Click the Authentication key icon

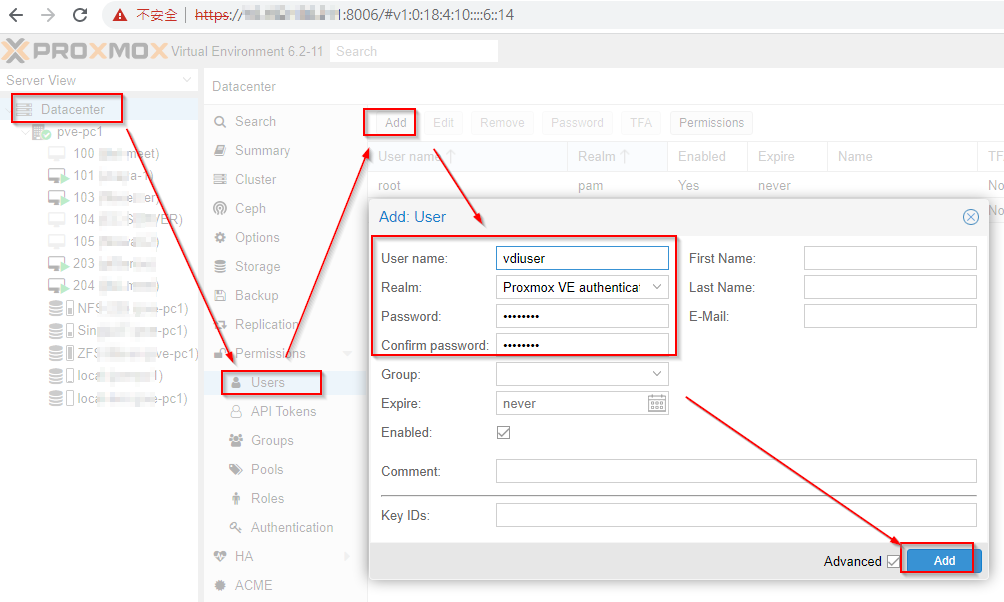pos(236,527)
